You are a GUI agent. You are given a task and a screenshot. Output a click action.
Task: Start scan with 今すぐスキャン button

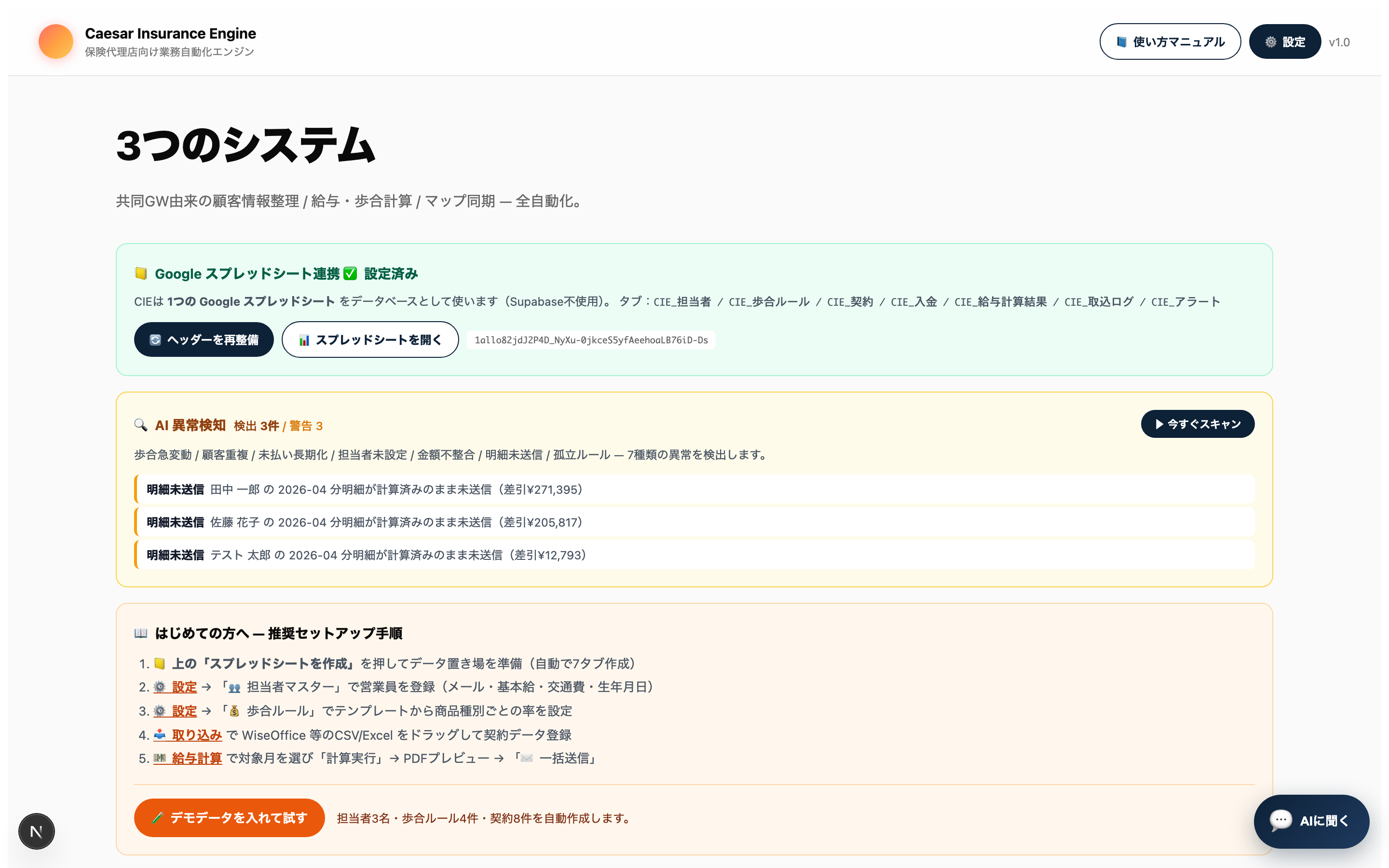click(1198, 424)
